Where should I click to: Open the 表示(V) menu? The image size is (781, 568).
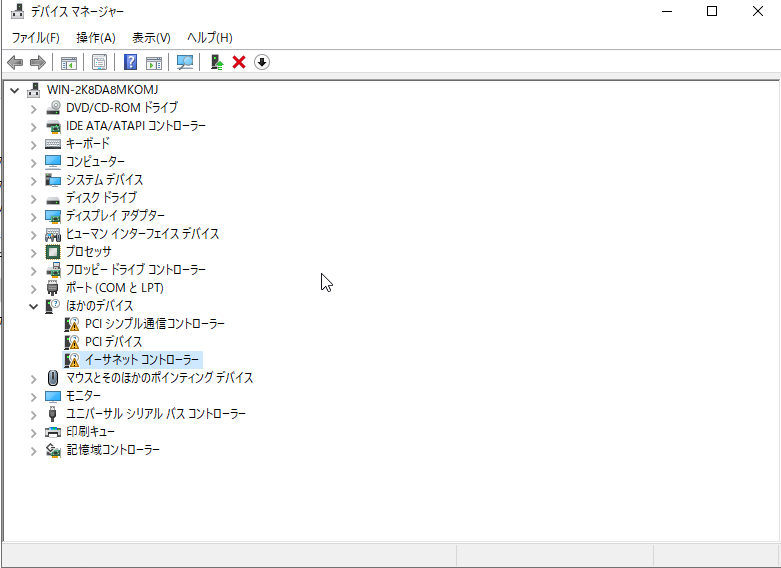[x=151, y=38]
